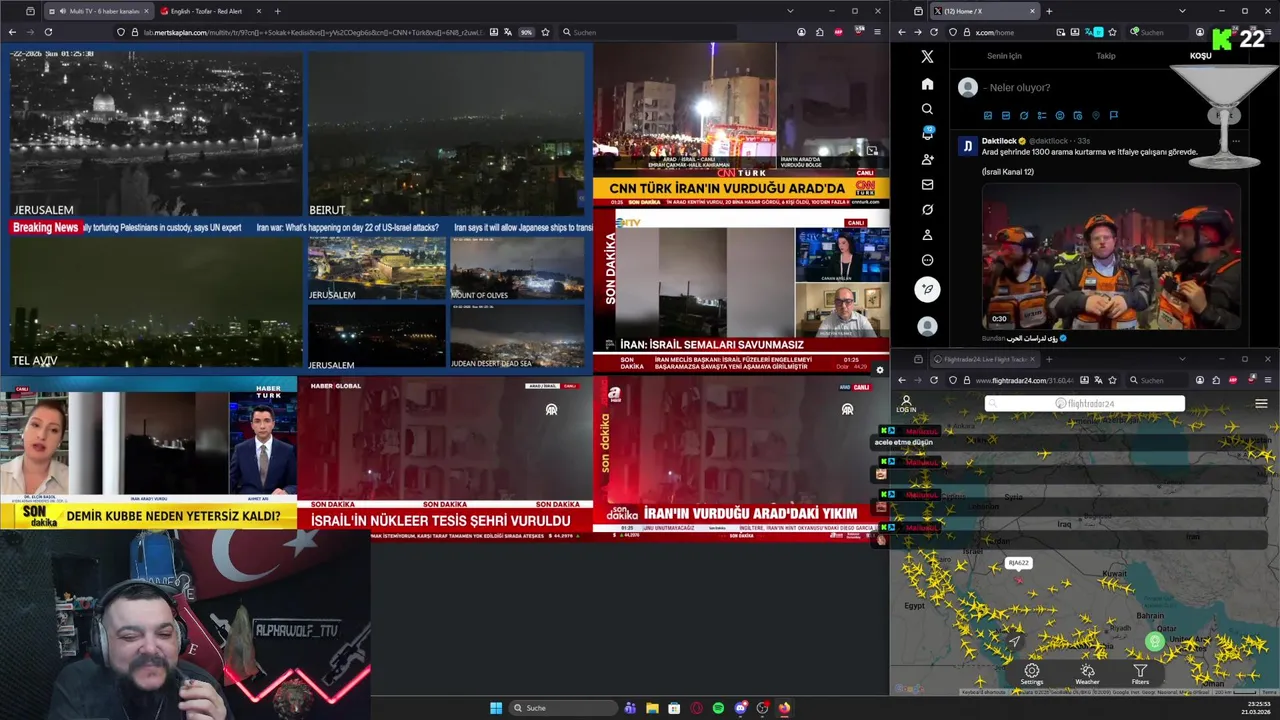This screenshot has width=1280, height=720.
Task: Play Daktilock rescue workers video
Action: click(x=1111, y=257)
